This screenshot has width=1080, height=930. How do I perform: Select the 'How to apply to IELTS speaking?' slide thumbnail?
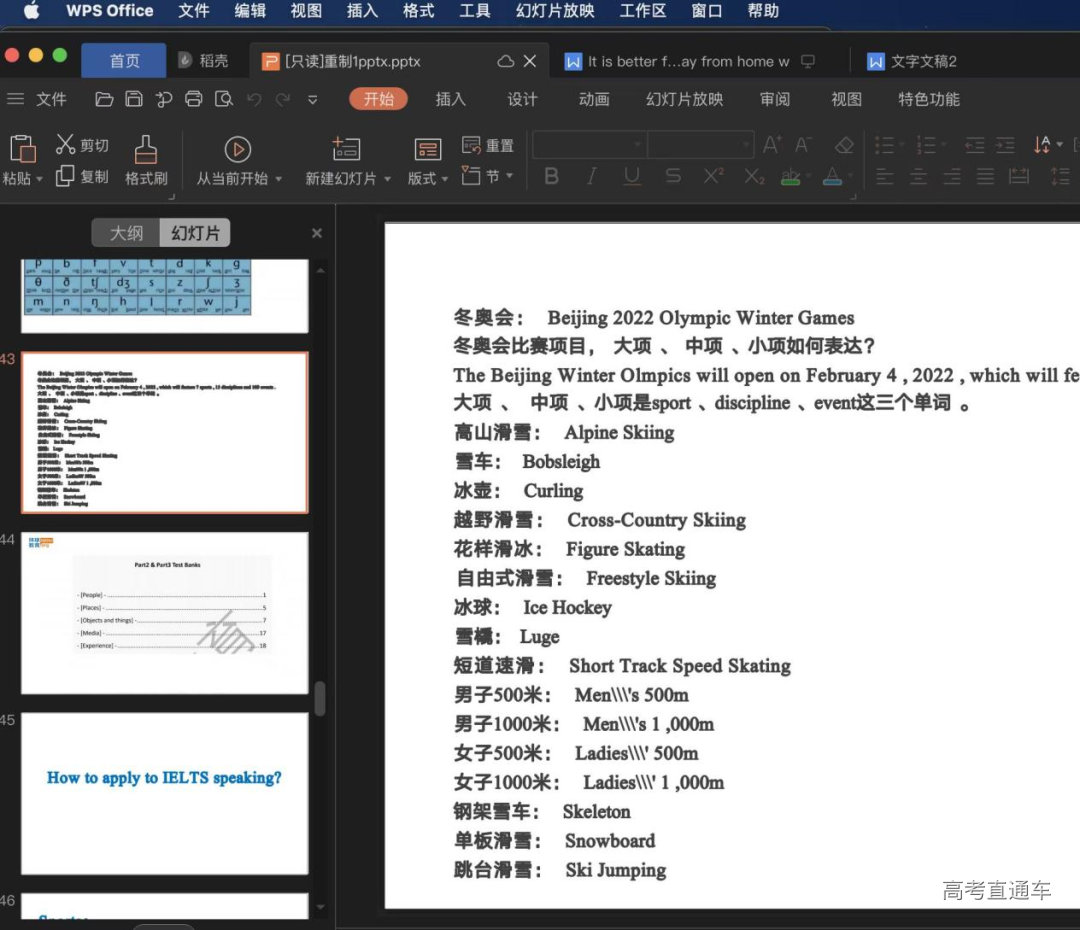[x=165, y=792]
